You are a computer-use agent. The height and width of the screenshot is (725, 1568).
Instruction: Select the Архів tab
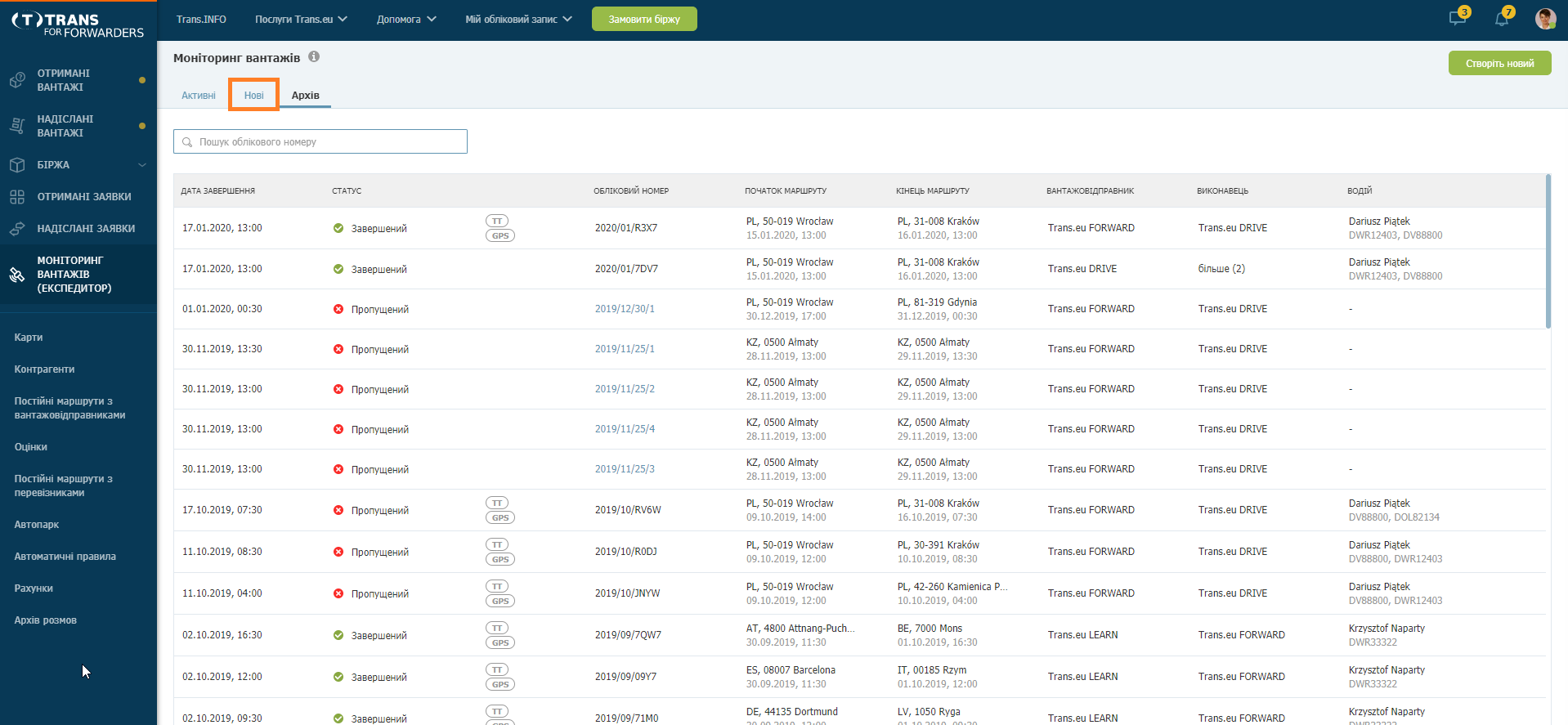305,96
